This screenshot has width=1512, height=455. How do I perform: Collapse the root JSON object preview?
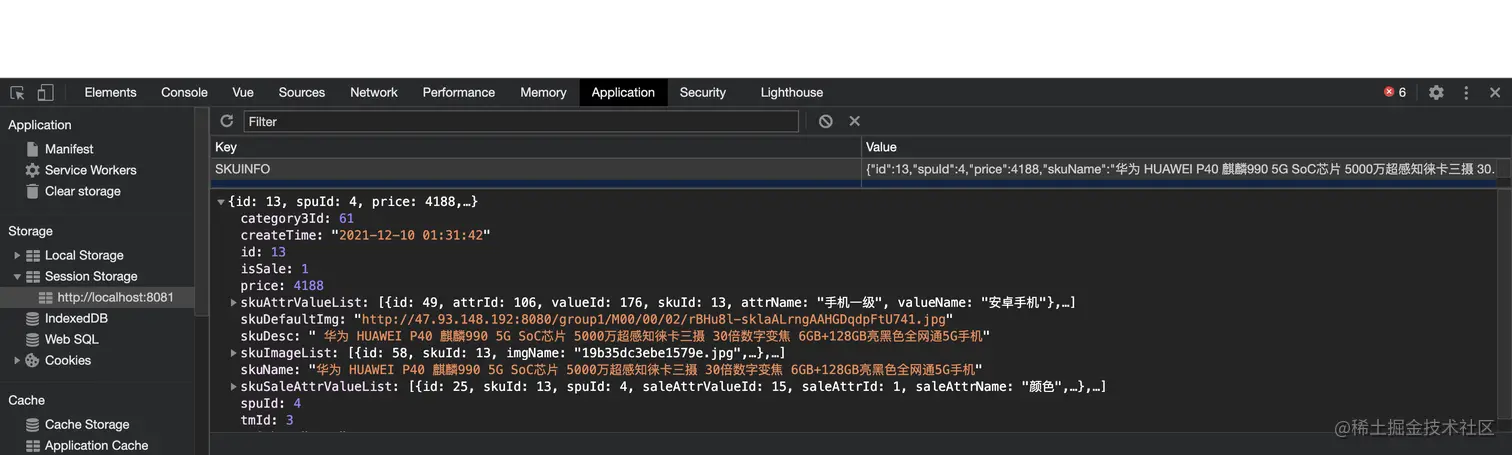coord(221,202)
